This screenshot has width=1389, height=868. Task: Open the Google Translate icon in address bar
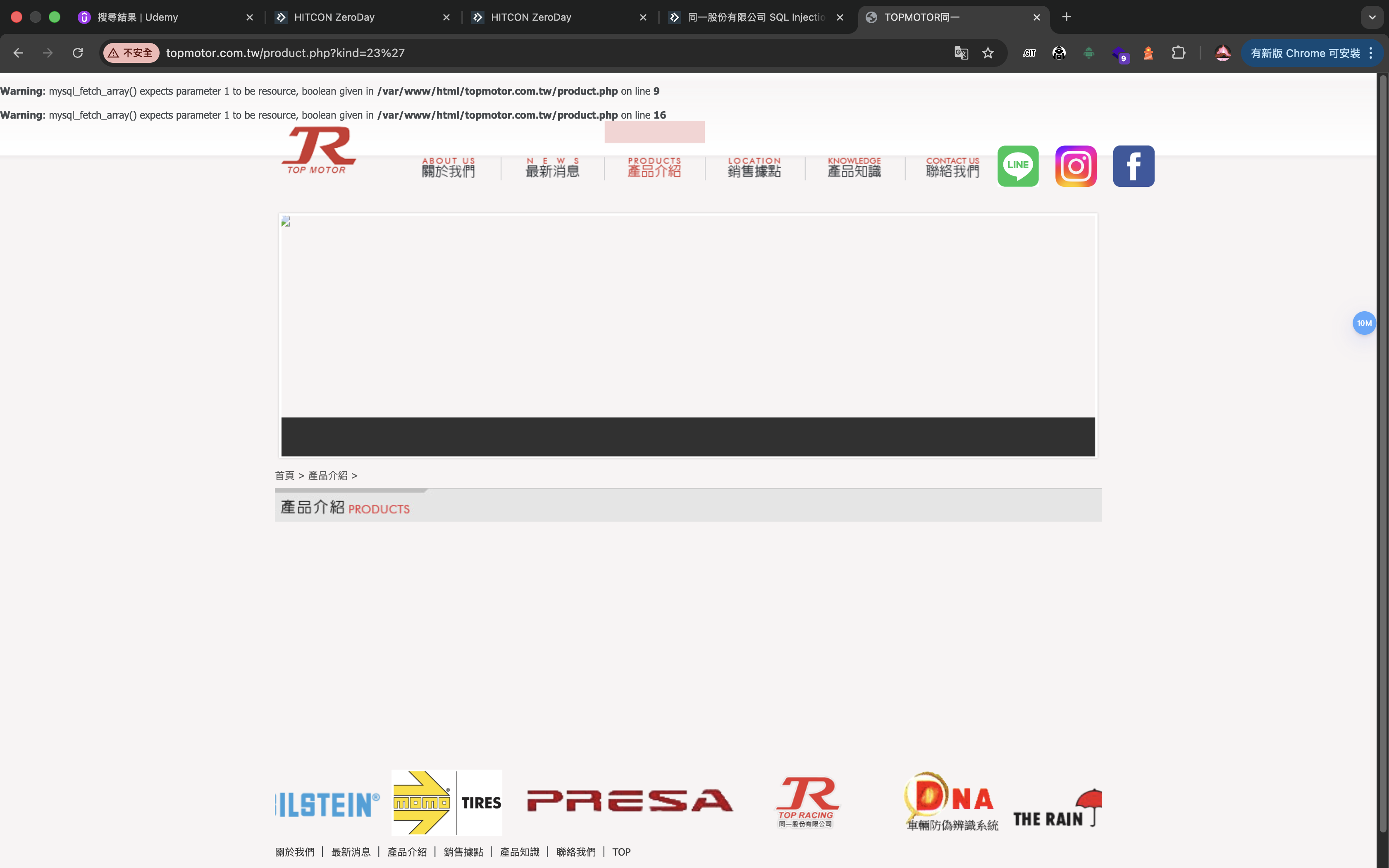pyautogui.click(x=962, y=53)
